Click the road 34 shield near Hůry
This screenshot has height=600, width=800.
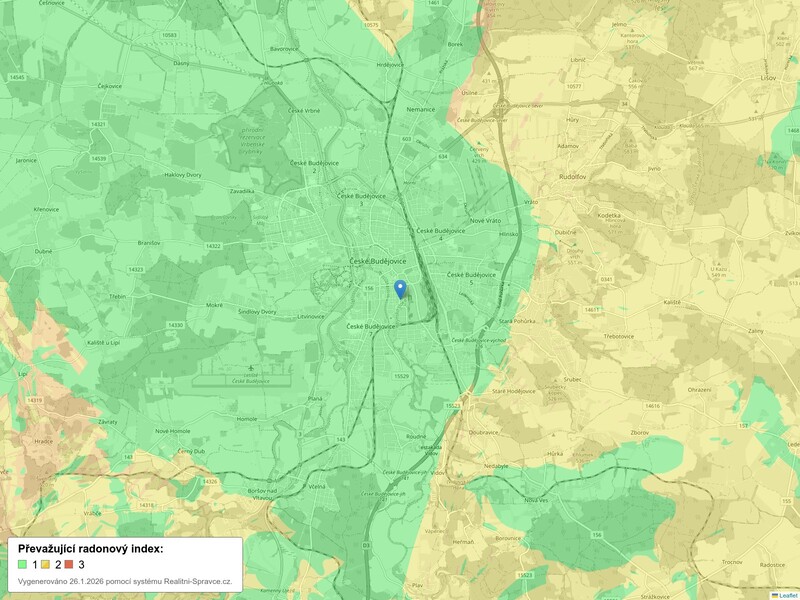pos(623,103)
